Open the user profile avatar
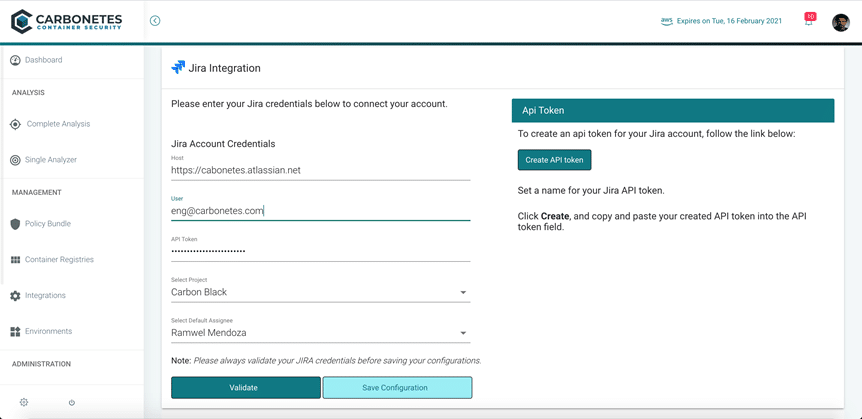 841,22
